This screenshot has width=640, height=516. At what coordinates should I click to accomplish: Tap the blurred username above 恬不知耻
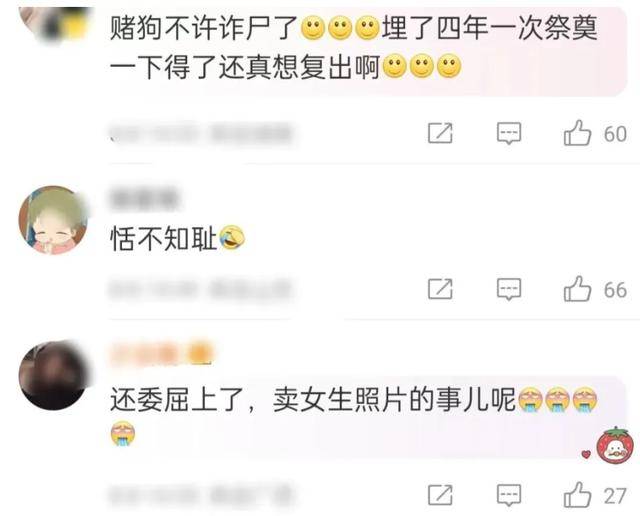[x=144, y=199]
